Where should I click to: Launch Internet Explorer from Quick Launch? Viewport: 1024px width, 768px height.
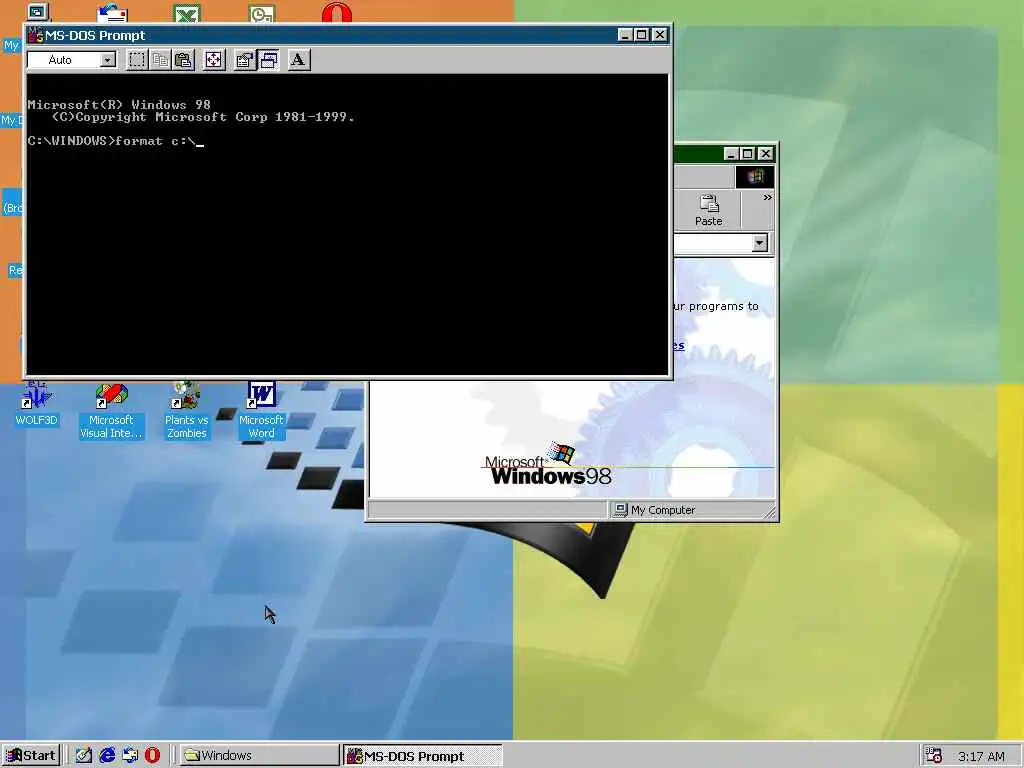[107, 756]
